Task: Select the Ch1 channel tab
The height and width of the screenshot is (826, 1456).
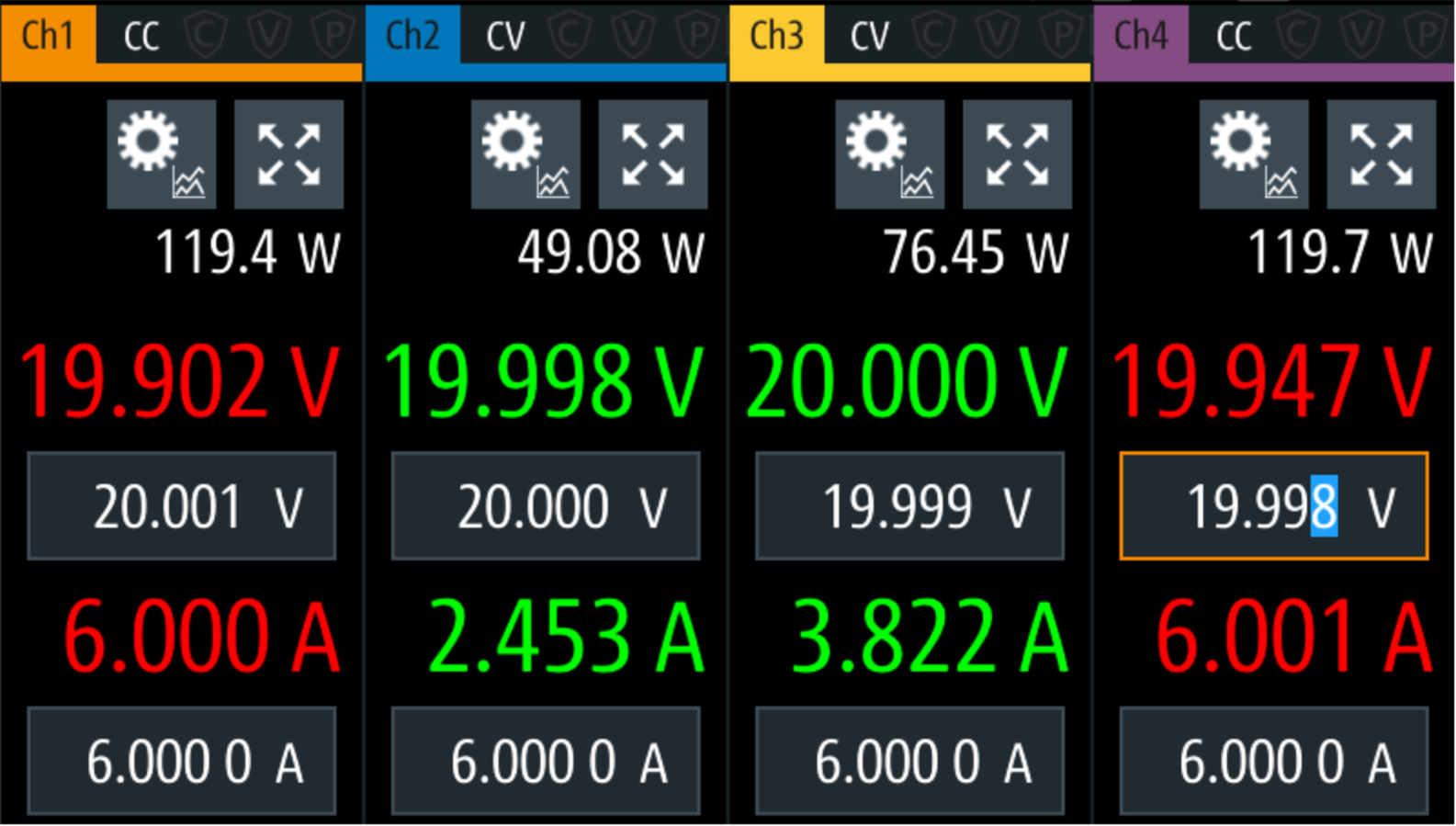Action: 48,35
